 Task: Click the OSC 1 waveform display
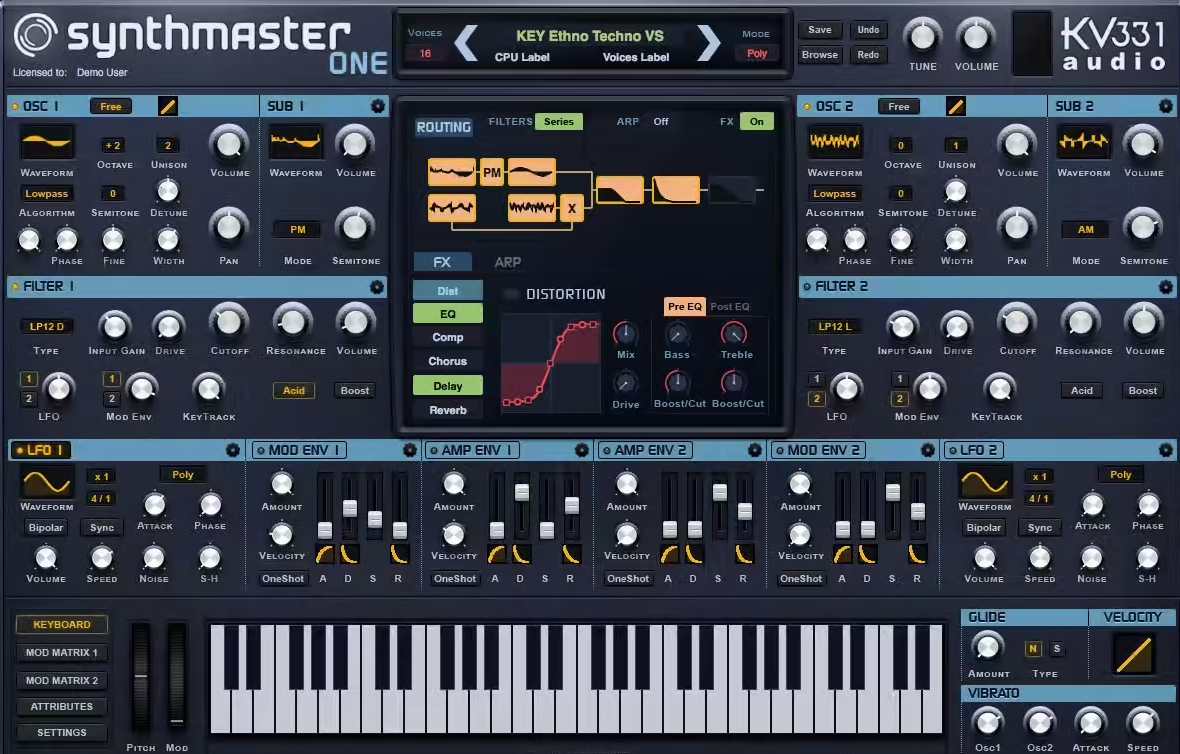(47, 144)
